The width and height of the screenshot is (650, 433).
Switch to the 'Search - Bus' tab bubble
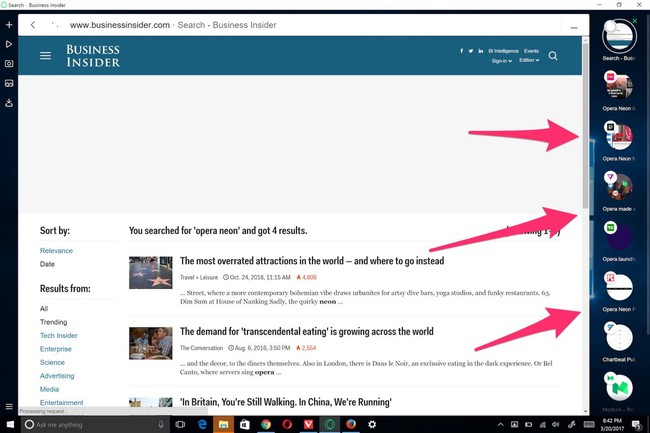click(619, 37)
